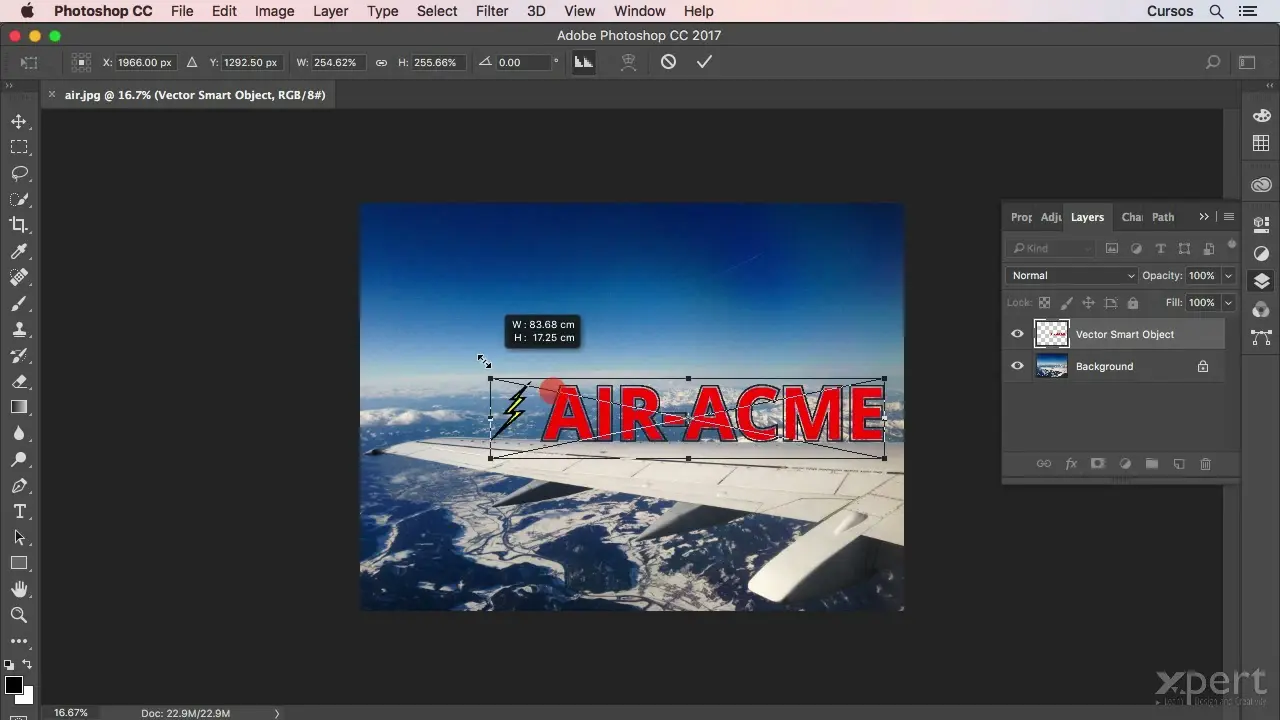Toggle lock all padlock icon
Image resolution: width=1280 pixels, height=720 pixels.
1132,302
